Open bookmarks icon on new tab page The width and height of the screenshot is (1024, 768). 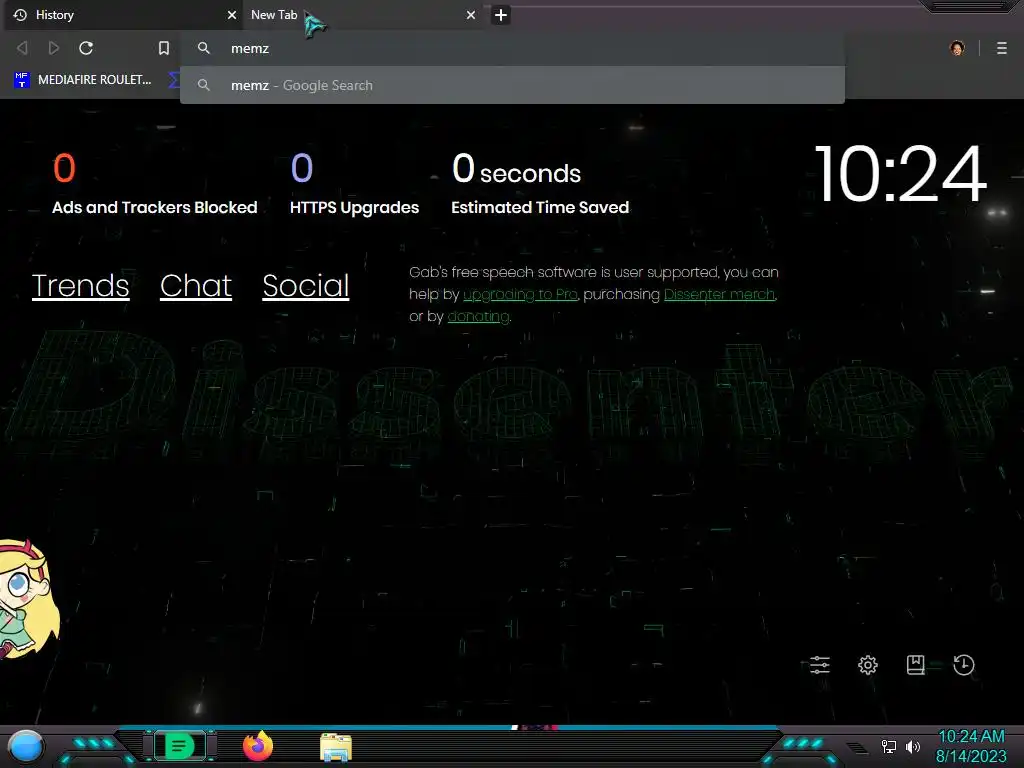pyautogui.click(x=915, y=665)
